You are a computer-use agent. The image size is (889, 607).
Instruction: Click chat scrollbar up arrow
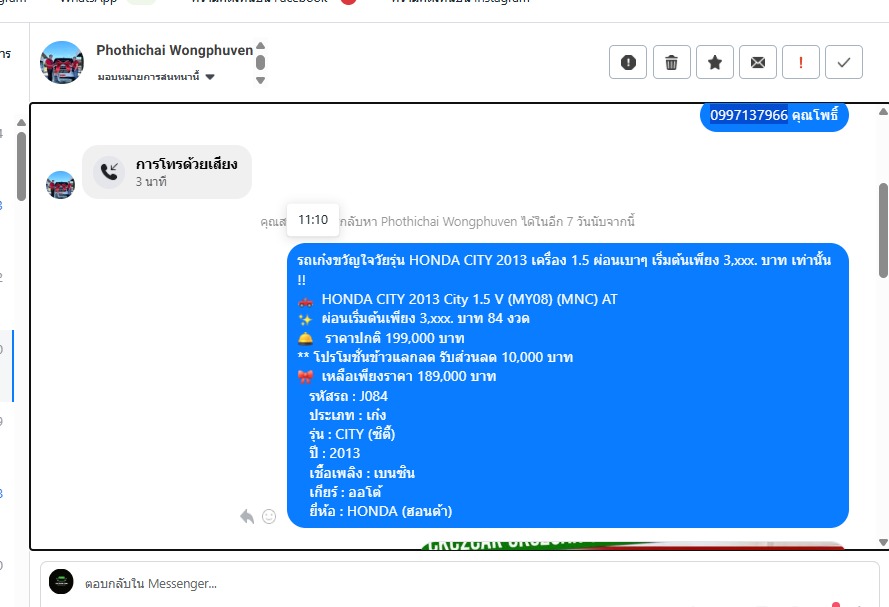[883, 112]
